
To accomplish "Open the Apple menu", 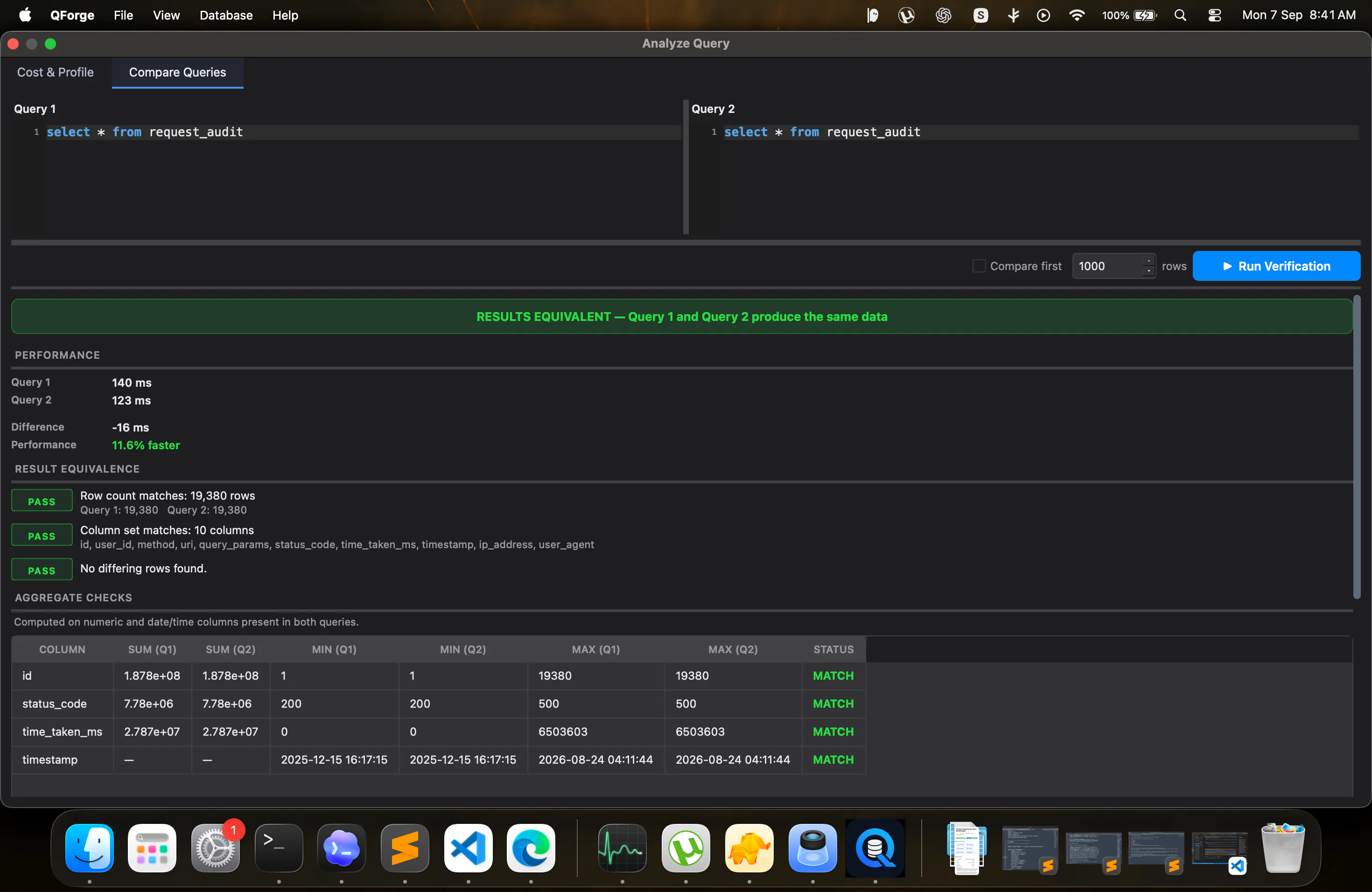I will coord(25,15).
